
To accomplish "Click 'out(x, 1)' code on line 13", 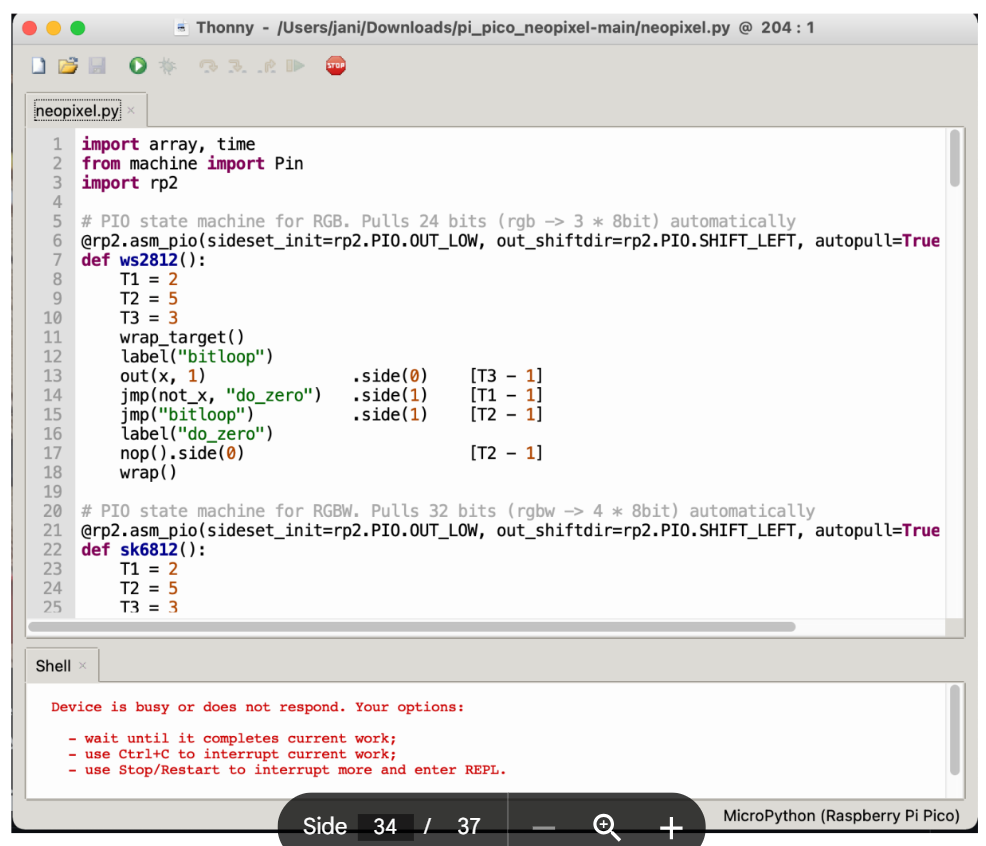I will coord(163,376).
